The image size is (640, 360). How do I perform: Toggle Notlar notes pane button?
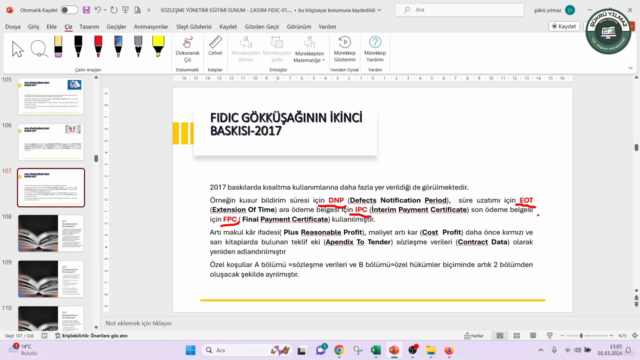tap(474, 336)
